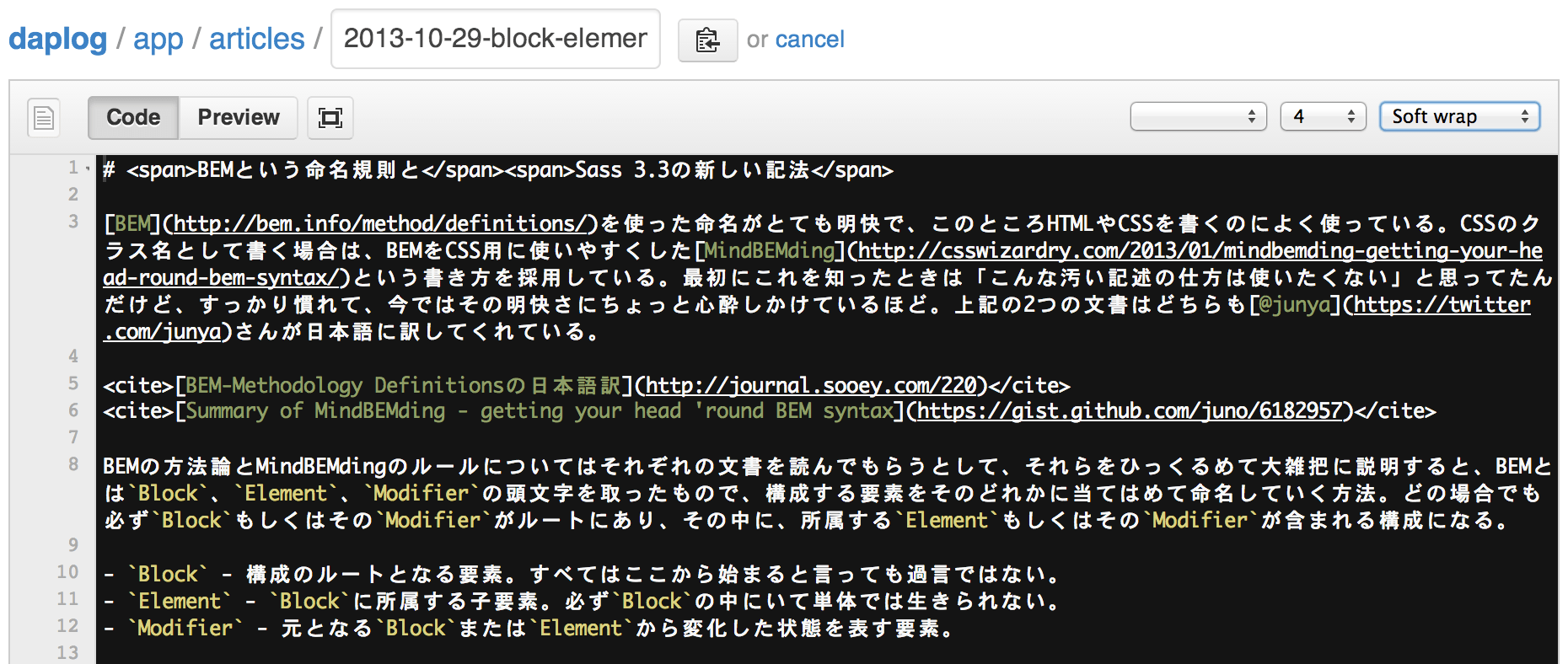The image size is (1568, 664).
Task: Click the file document icon in toolbar
Action: tap(44, 117)
